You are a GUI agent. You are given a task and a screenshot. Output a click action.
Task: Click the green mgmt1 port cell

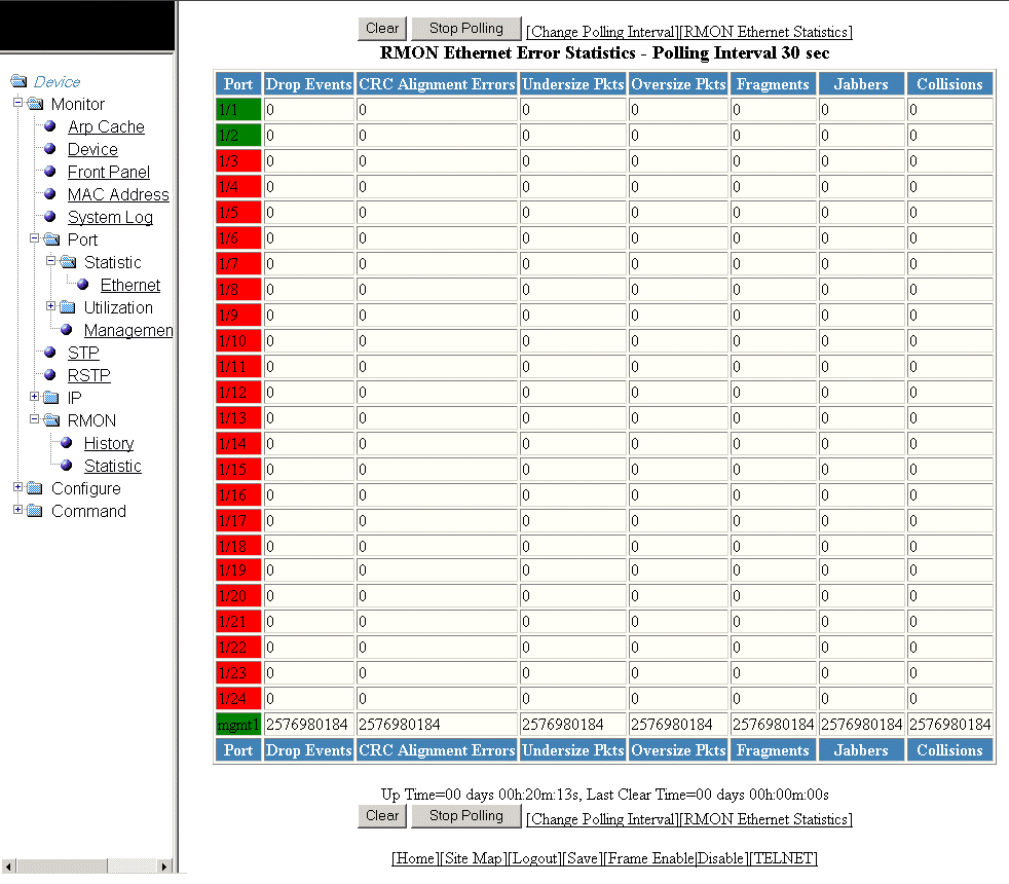coord(239,724)
